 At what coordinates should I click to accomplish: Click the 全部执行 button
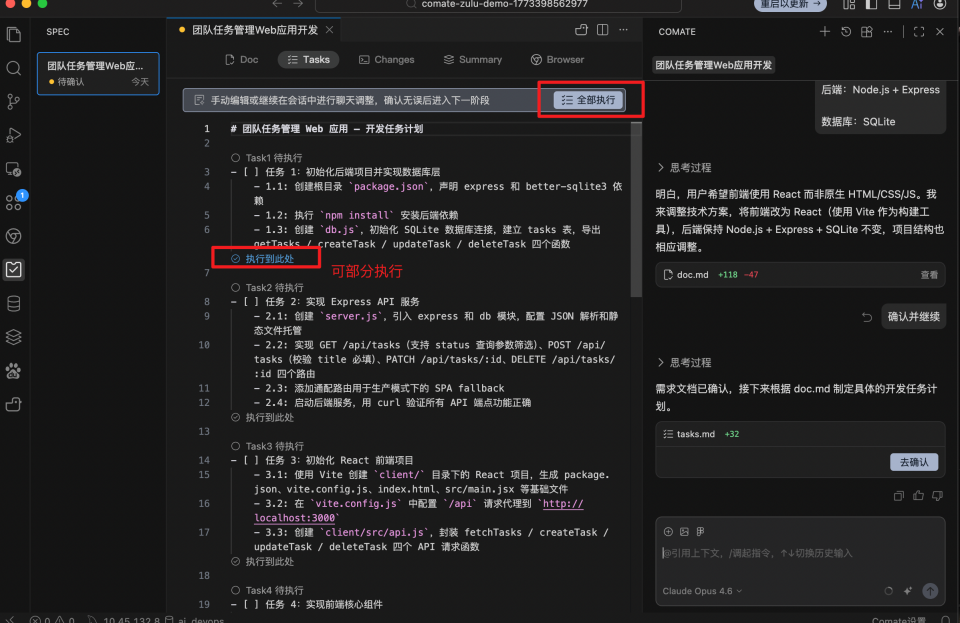click(x=588, y=100)
